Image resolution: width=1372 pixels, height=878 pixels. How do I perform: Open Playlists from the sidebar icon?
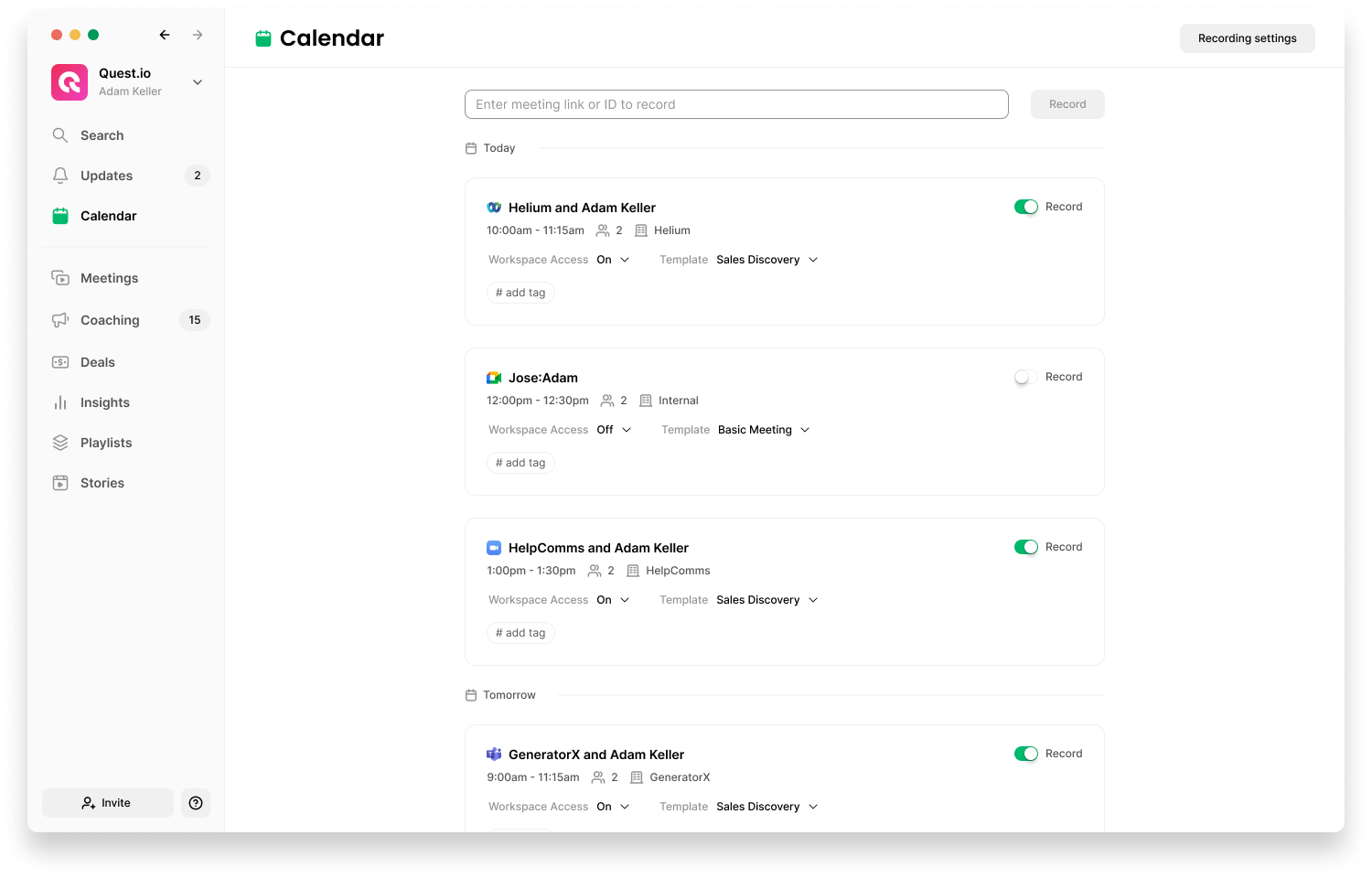click(x=59, y=442)
